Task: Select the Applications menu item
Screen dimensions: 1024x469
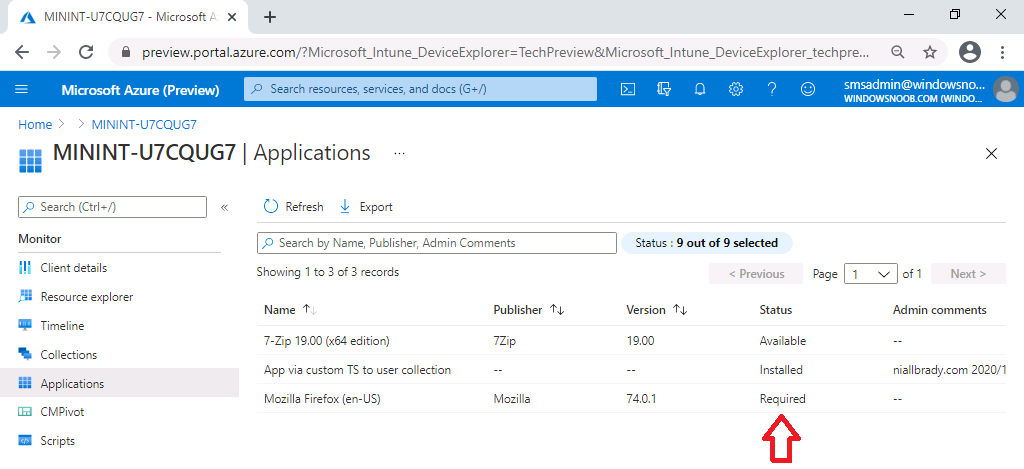Action: coord(120,383)
